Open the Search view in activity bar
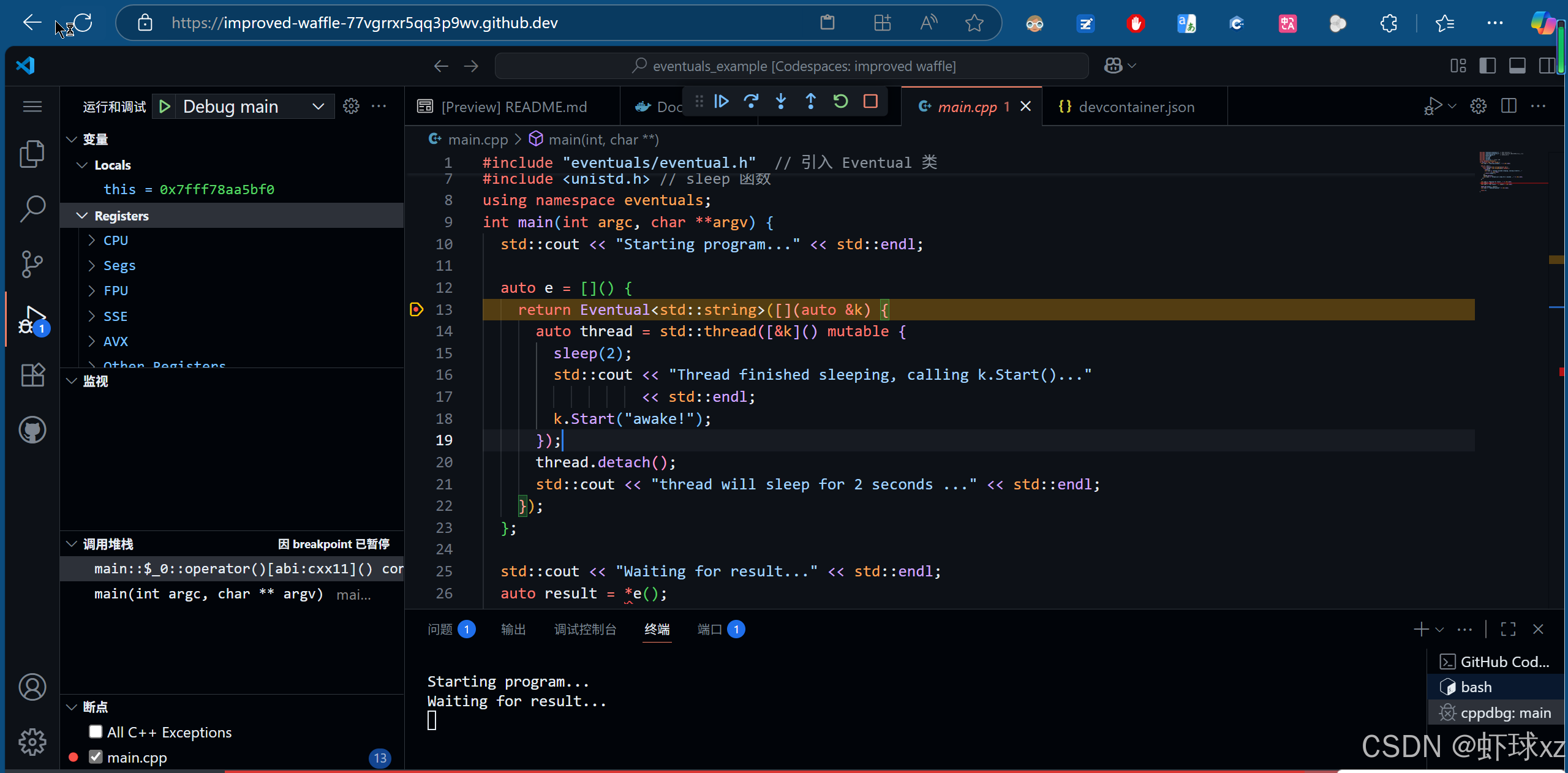Screen dimensions: 1568x773 tap(32, 209)
